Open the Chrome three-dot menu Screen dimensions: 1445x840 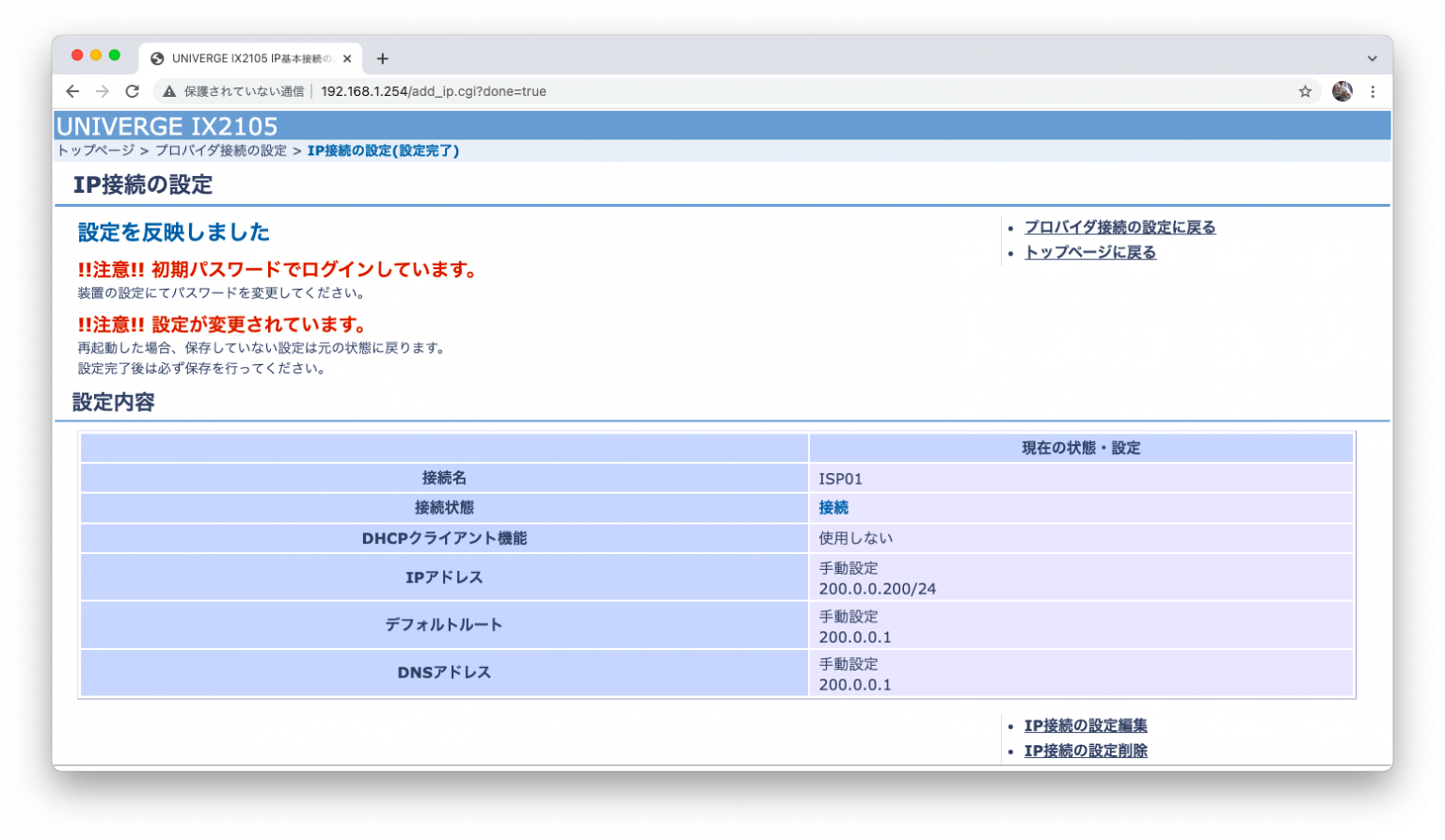click(x=1373, y=91)
